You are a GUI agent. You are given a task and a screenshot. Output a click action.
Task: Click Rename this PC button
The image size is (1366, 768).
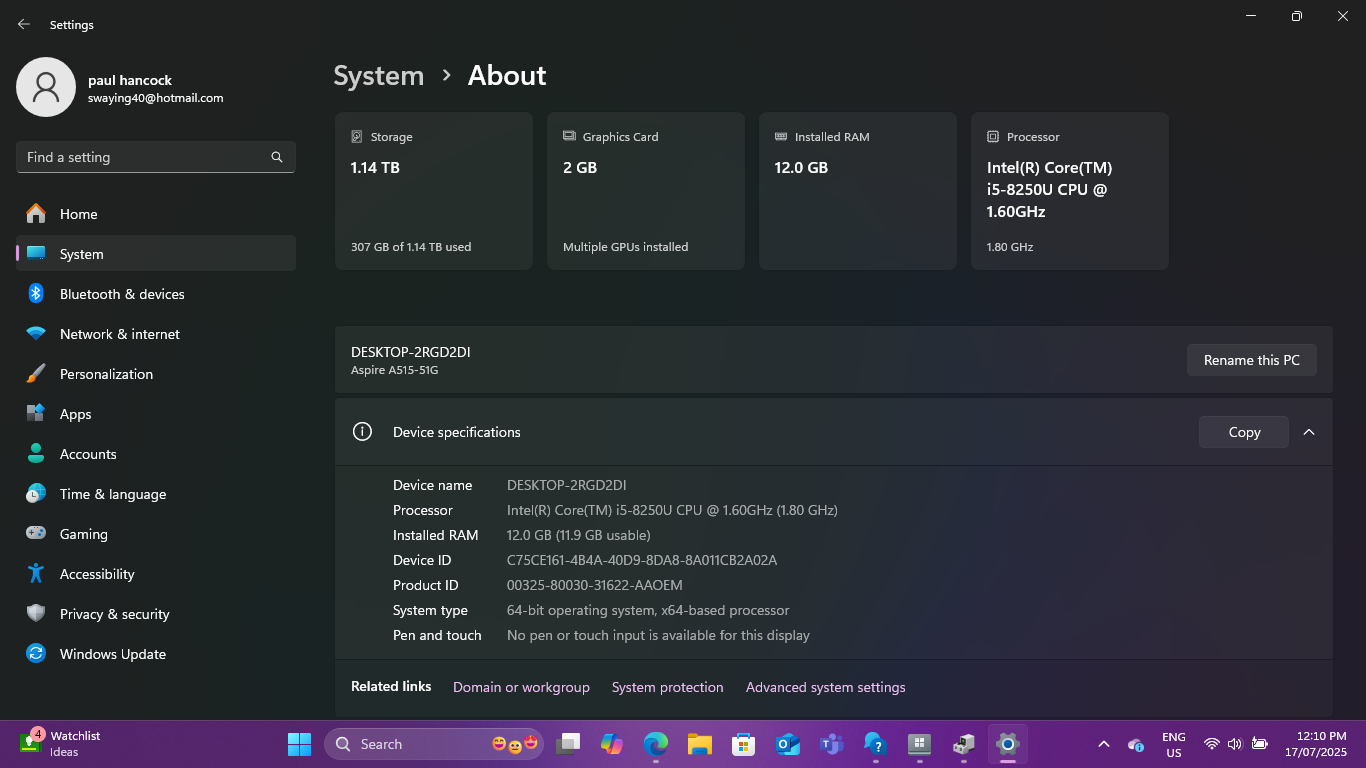1252,360
